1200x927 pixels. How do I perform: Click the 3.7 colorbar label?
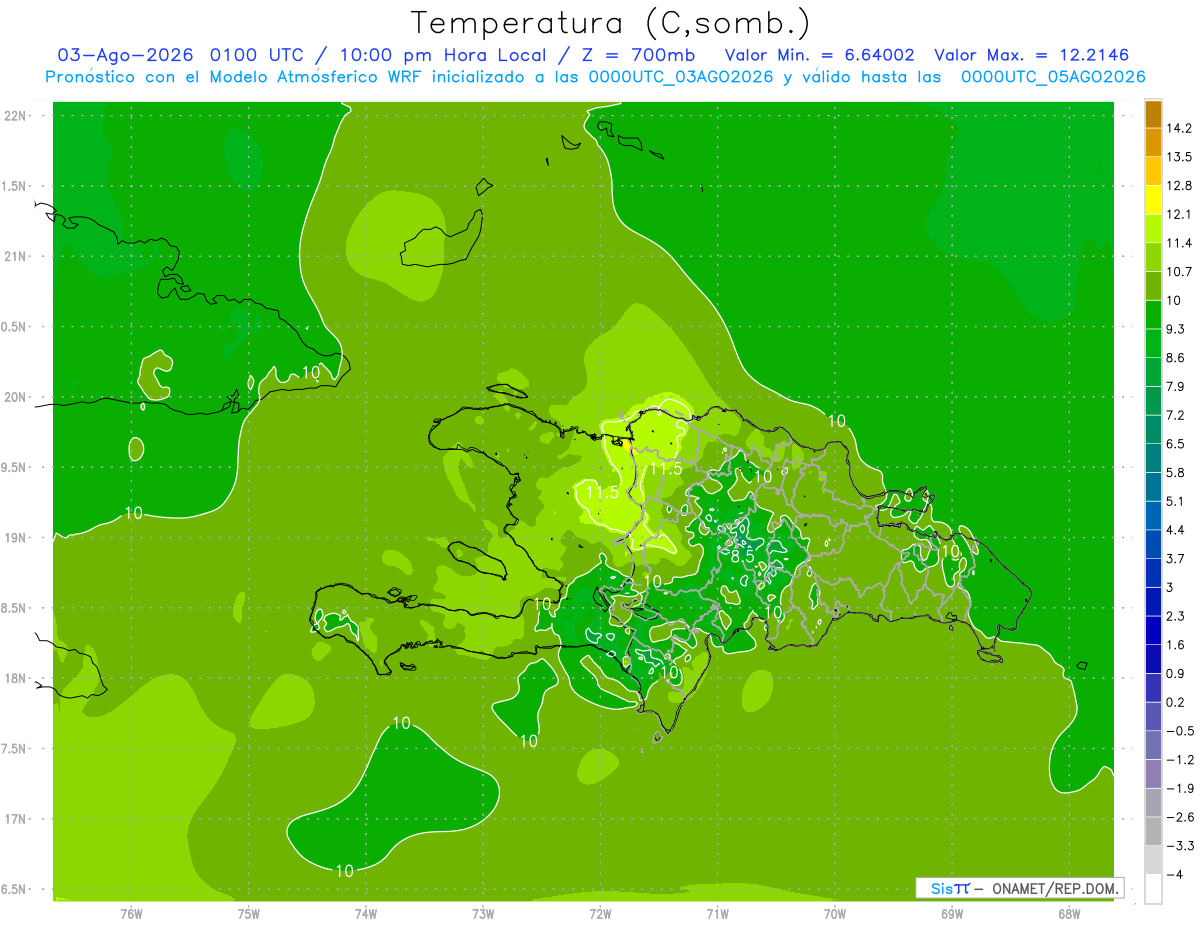coord(1176,558)
